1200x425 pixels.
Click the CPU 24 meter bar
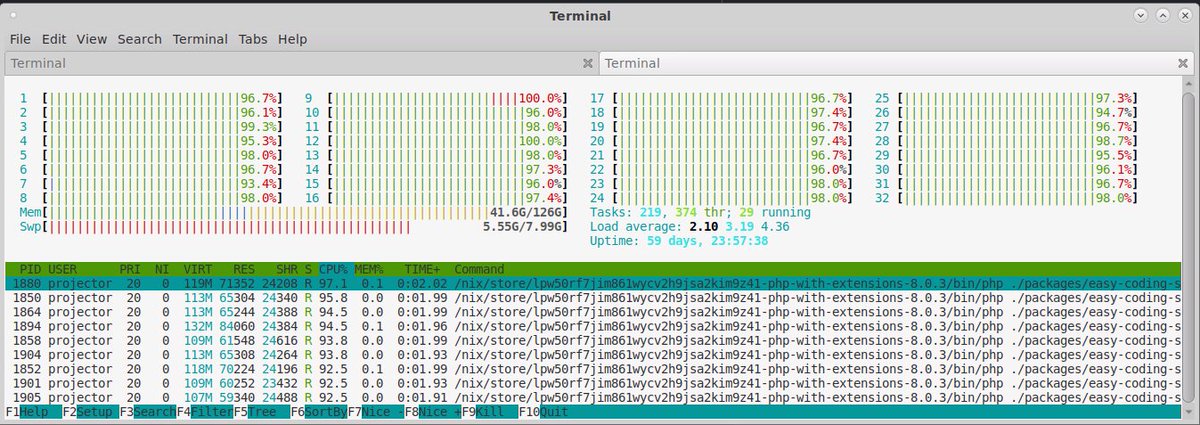click(723, 198)
